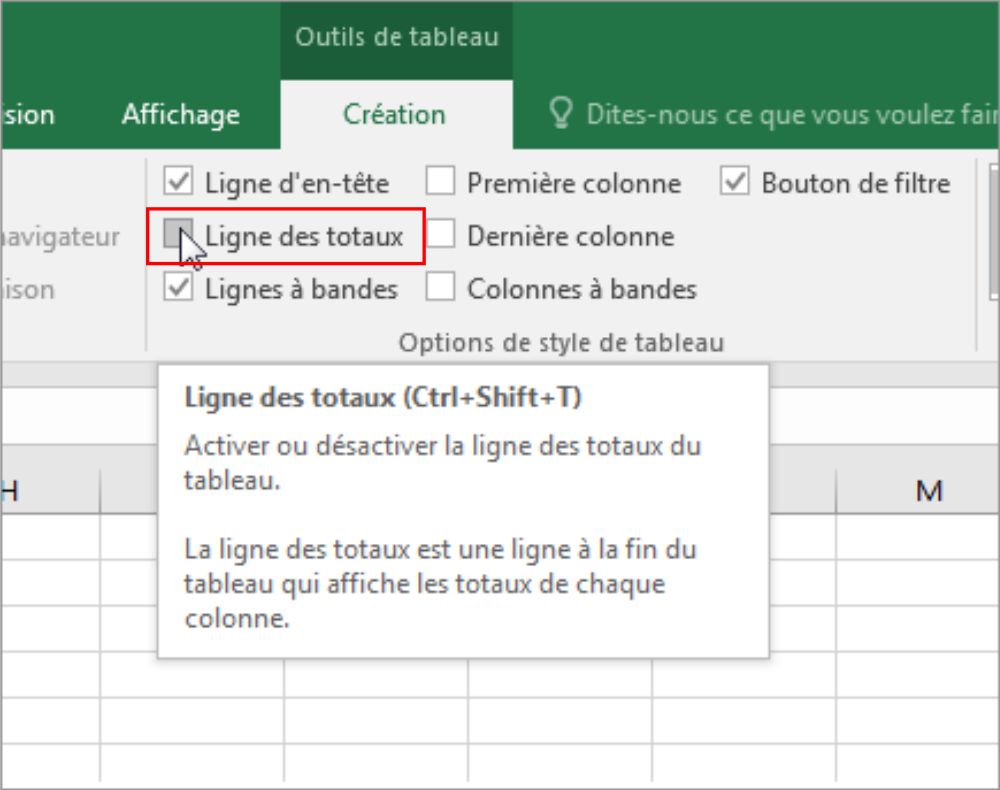
Task: Check the "Dernière colonne" box
Action: 440,236
